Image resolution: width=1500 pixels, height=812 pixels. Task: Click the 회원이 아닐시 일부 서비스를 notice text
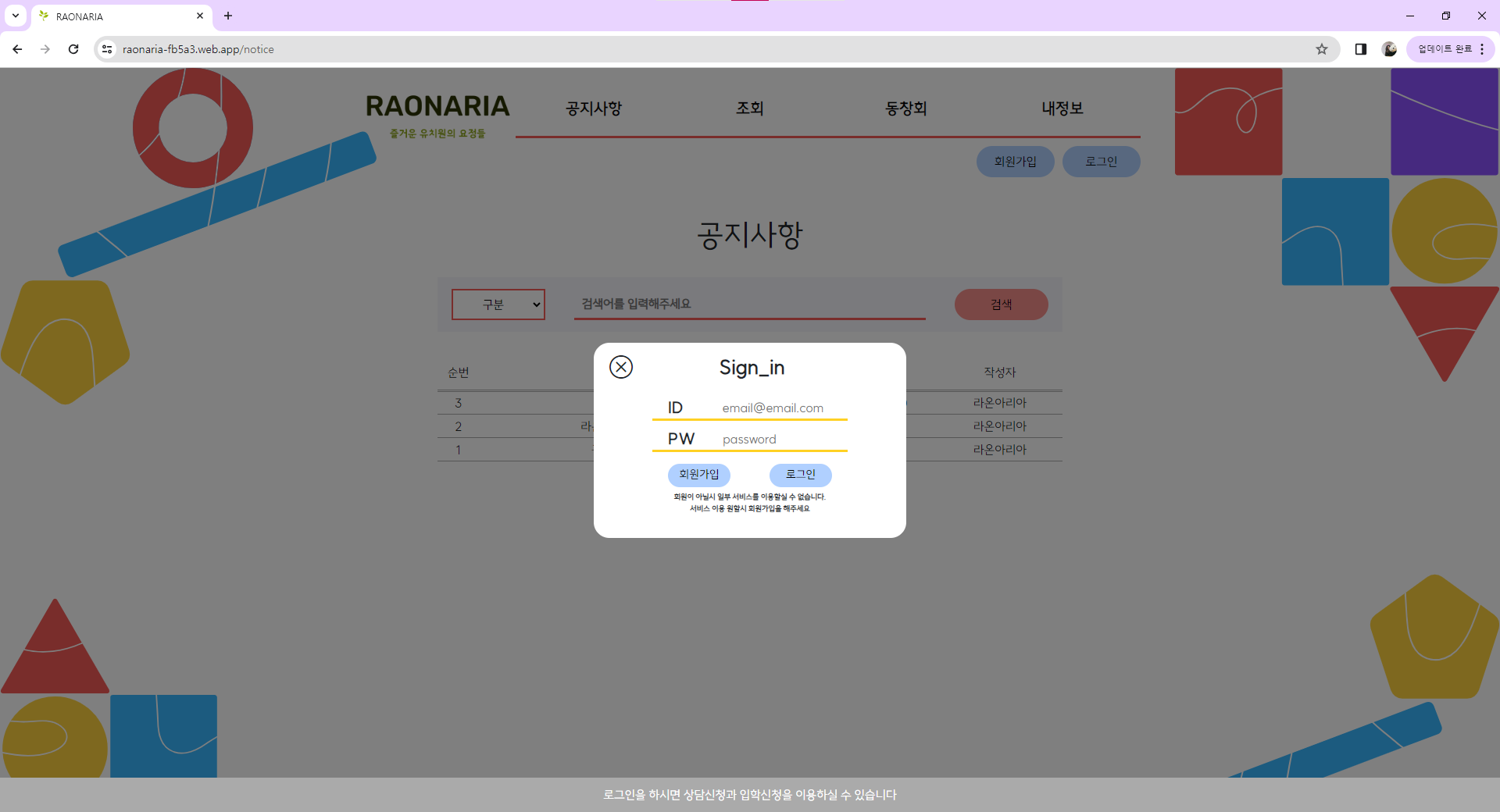(750, 497)
